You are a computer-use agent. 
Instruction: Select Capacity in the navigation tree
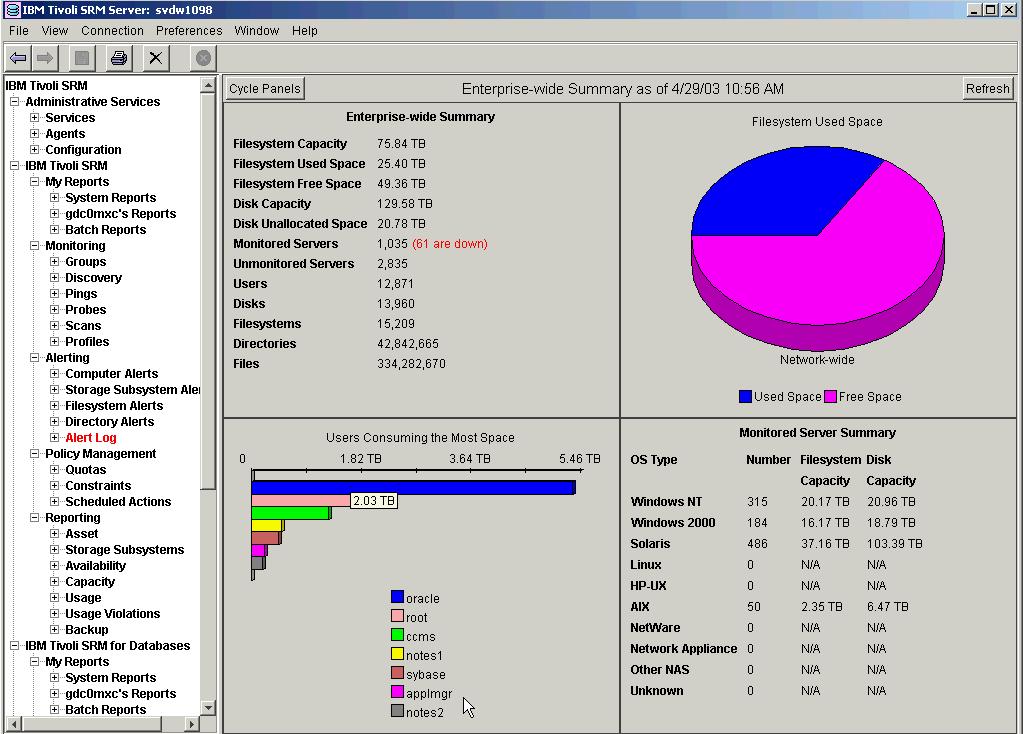click(90, 582)
